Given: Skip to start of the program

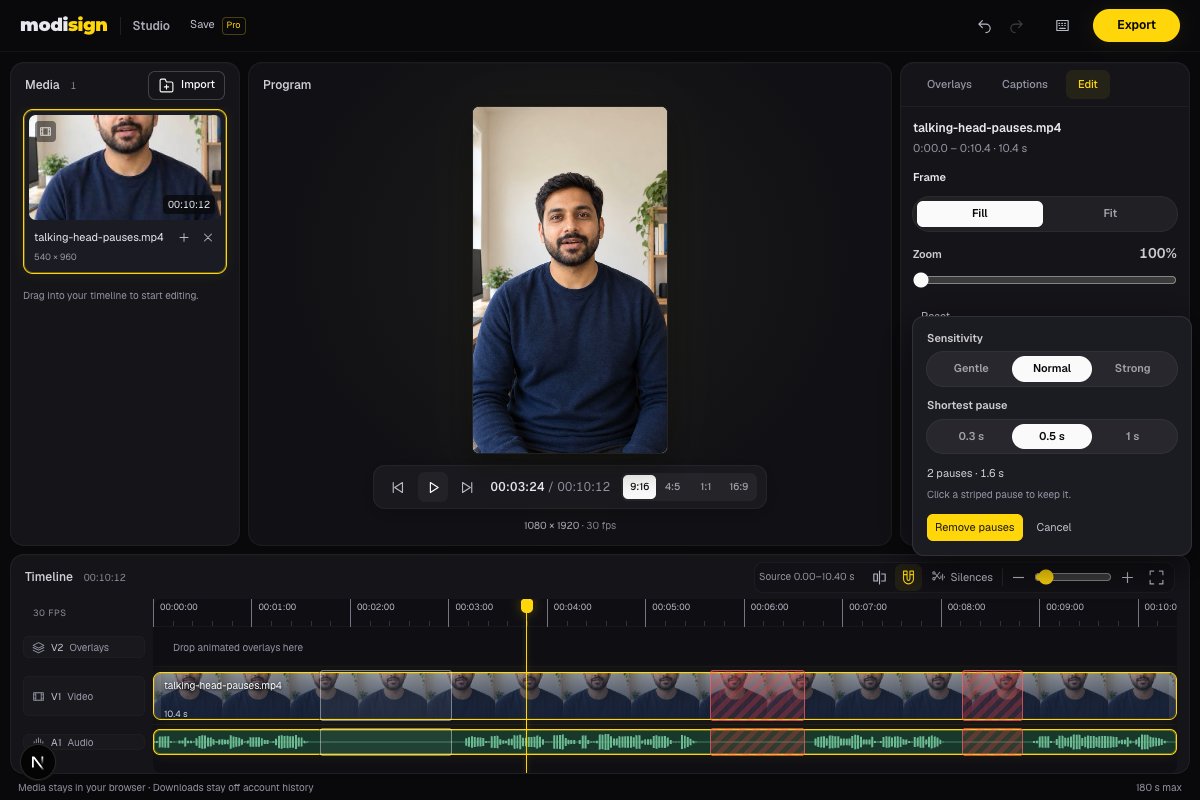Looking at the screenshot, I should point(397,487).
